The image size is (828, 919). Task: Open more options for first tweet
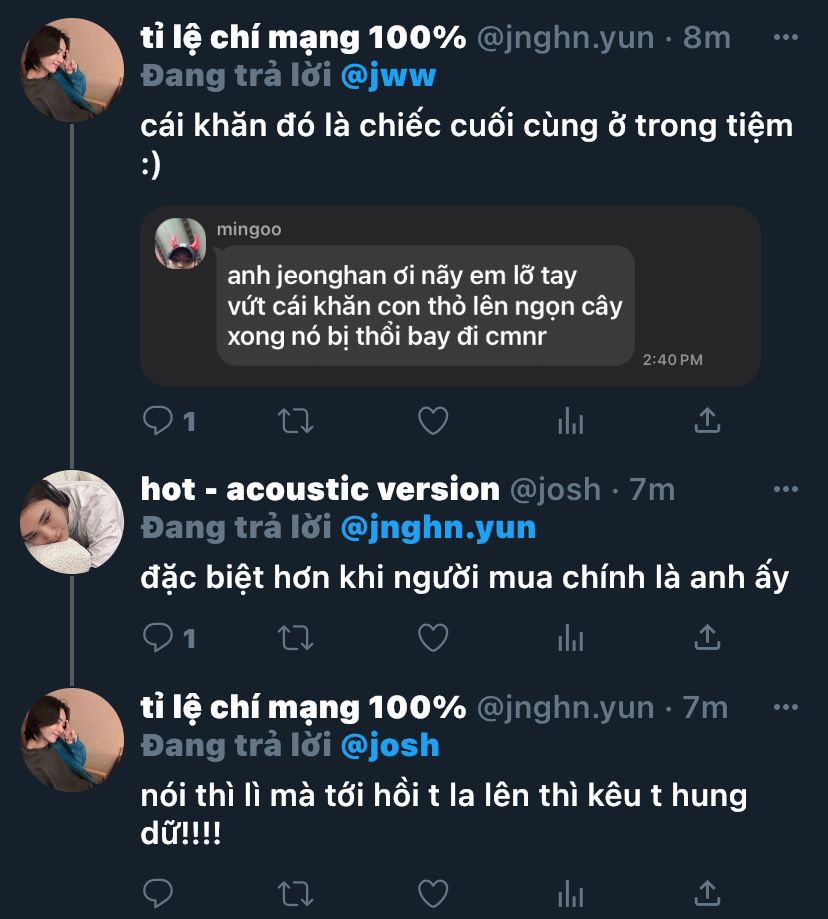click(786, 38)
